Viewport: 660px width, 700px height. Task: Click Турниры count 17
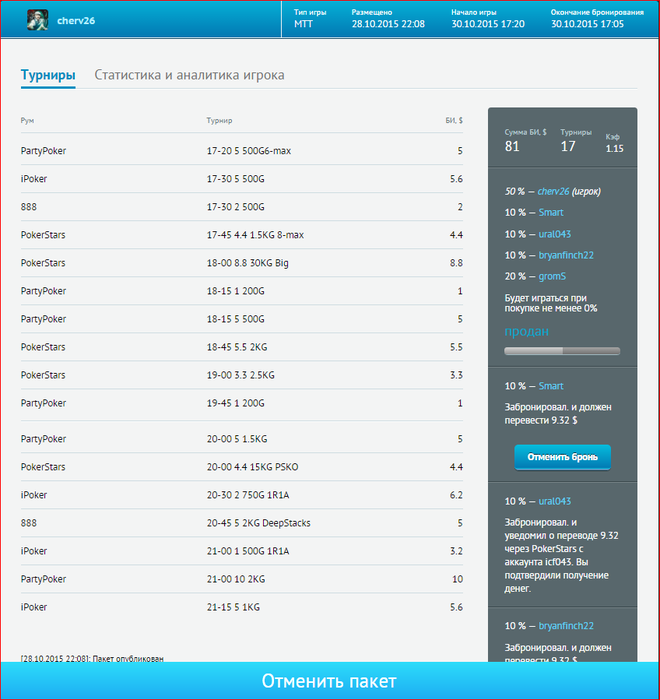click(x=568, y=146)
